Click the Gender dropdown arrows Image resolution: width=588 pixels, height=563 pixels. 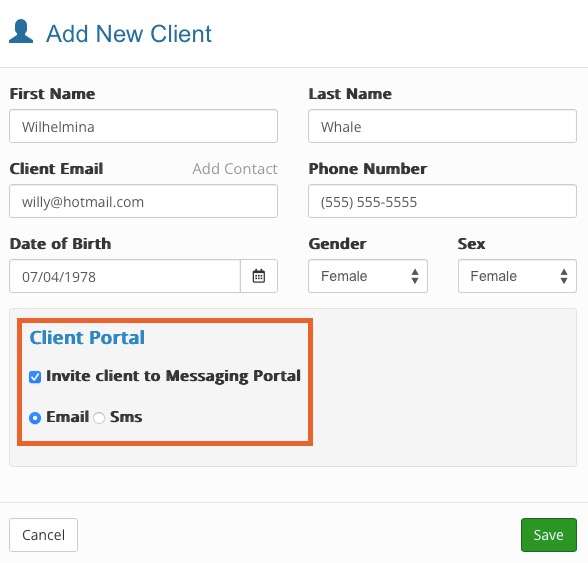point(414,276)
